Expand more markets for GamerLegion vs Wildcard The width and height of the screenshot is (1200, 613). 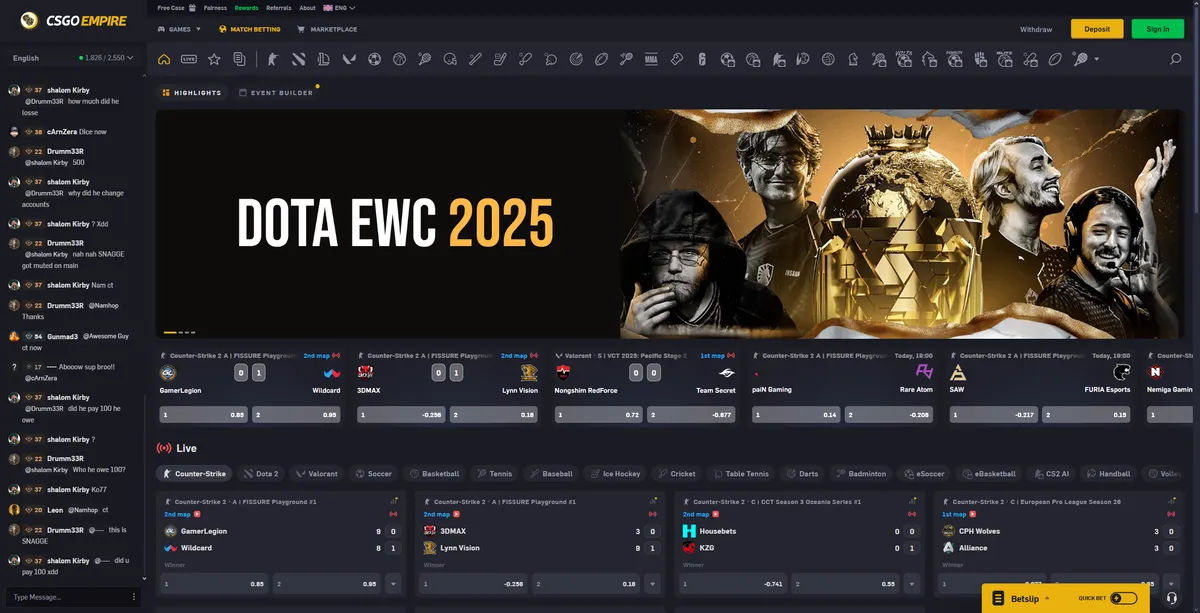392,583
